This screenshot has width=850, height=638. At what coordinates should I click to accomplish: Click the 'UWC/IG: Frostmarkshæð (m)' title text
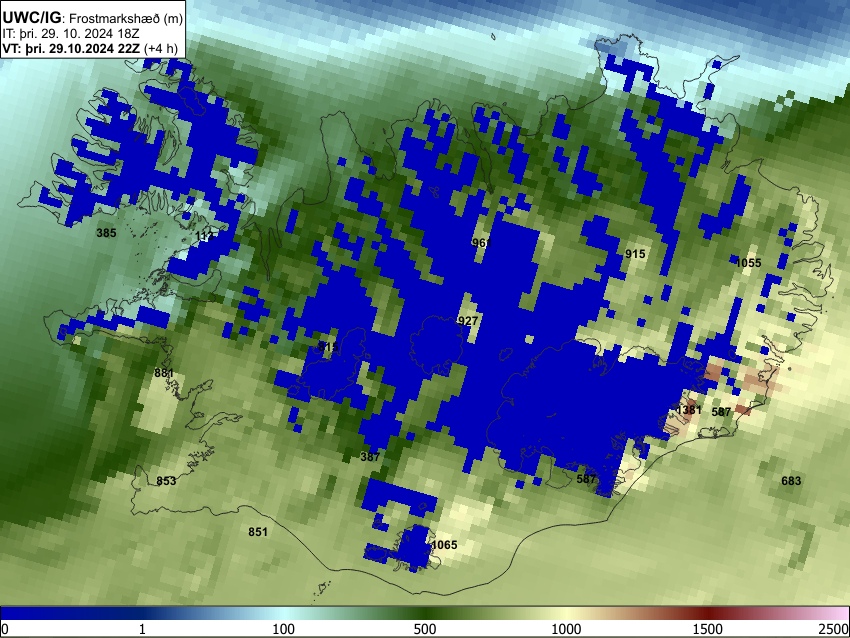(x=93, y=18)
